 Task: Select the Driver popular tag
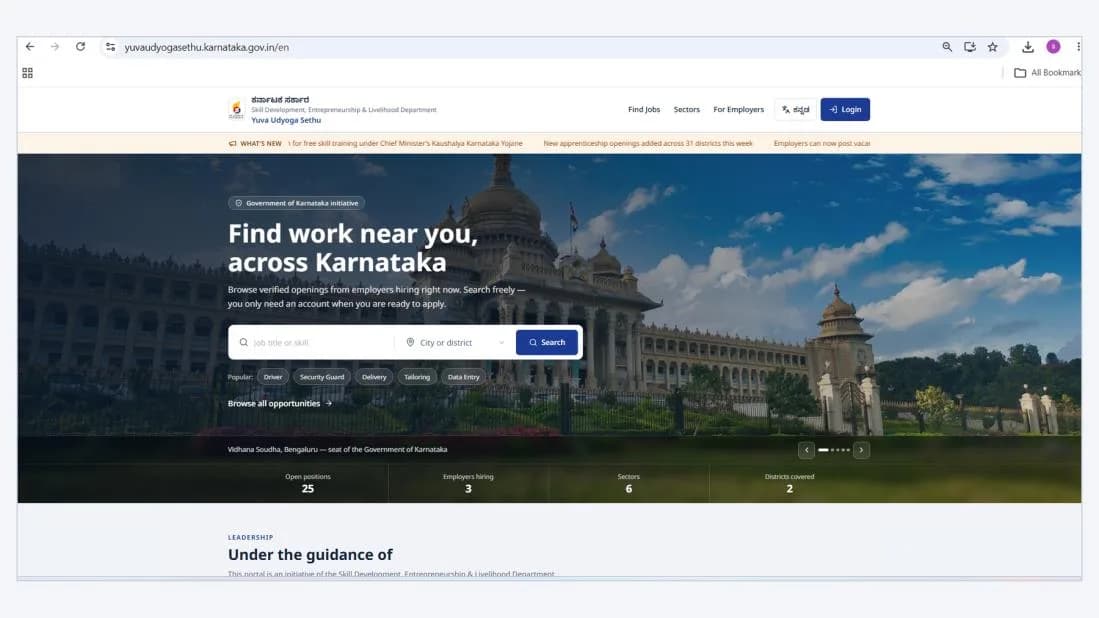pyautogui.click(x=273, y=377)
